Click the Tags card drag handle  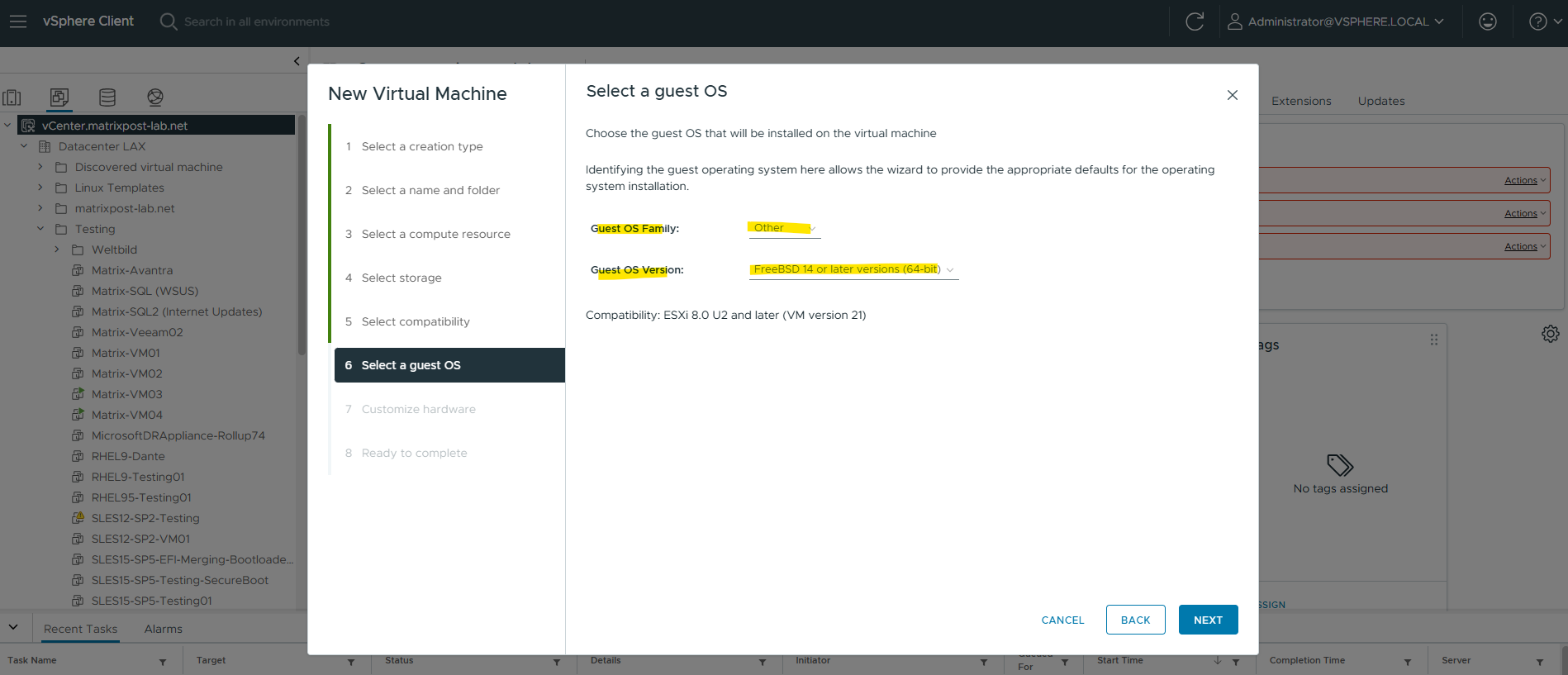click(1434, 340)
